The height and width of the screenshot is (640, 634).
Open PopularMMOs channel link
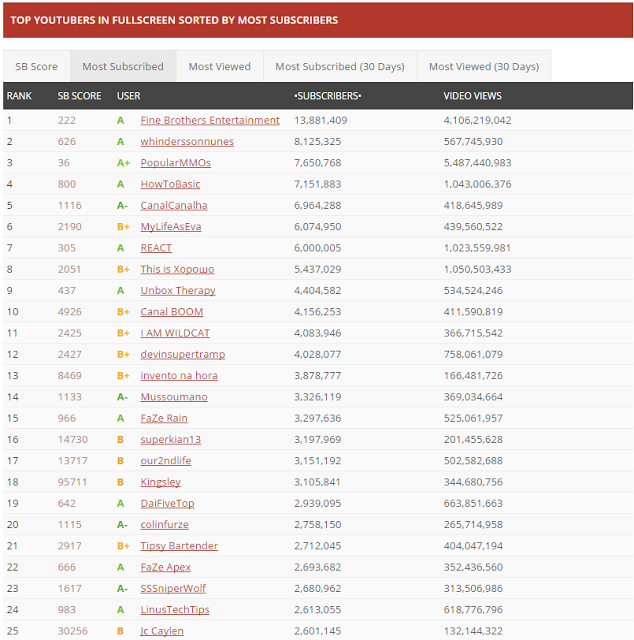coord(176,163)
